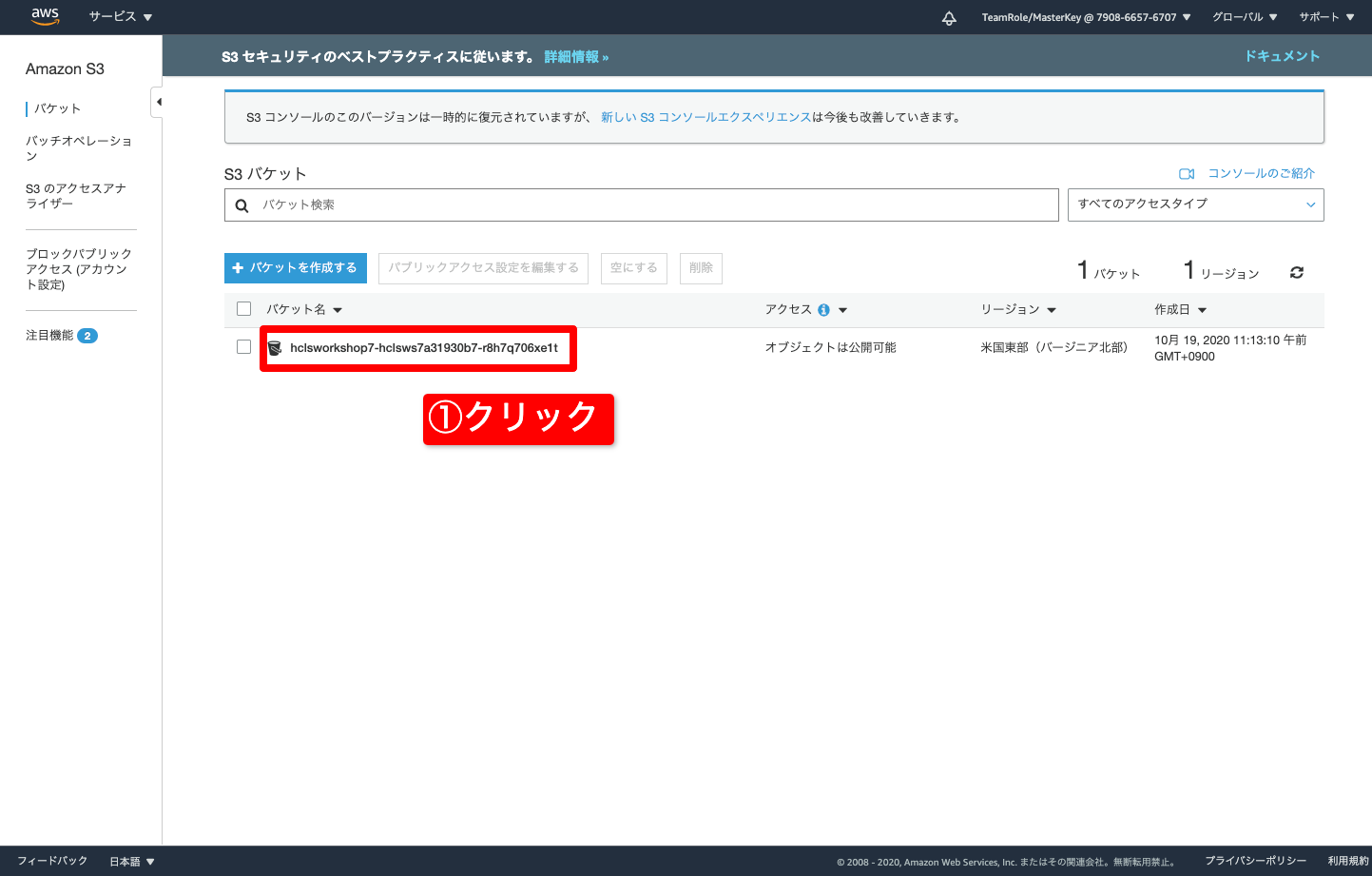Open the すべてのアクセスタイプ filter dropdown
Screen dimensions: 1372x876
1195,204
